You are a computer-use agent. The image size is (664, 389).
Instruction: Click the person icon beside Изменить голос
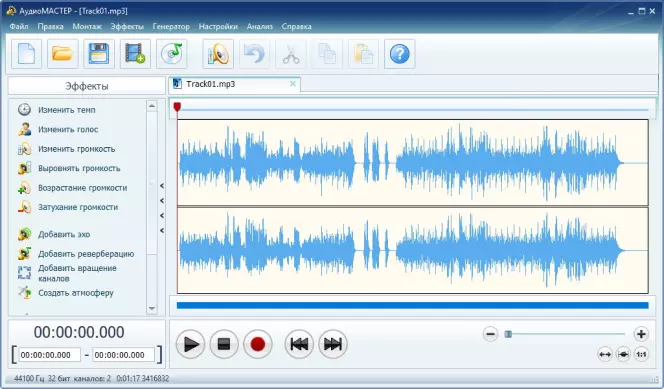tap(25, 129)
